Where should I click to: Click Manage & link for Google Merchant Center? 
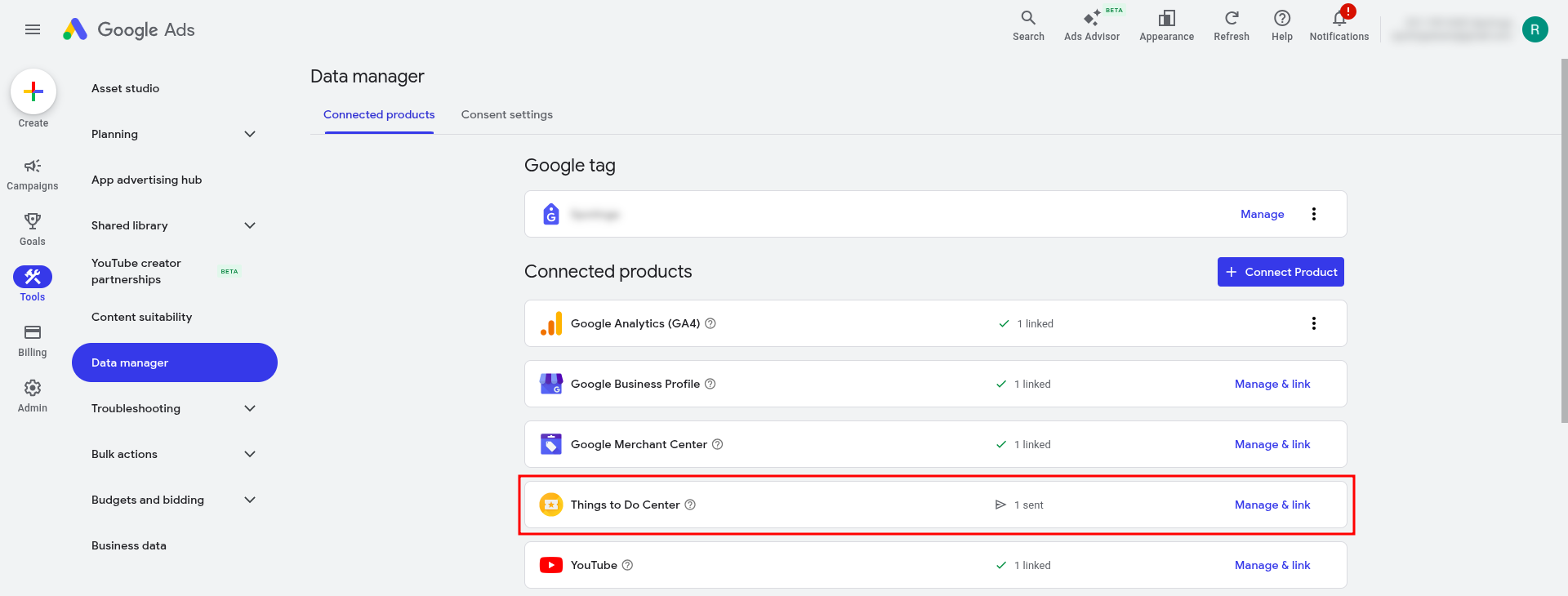click(1272, 444)
